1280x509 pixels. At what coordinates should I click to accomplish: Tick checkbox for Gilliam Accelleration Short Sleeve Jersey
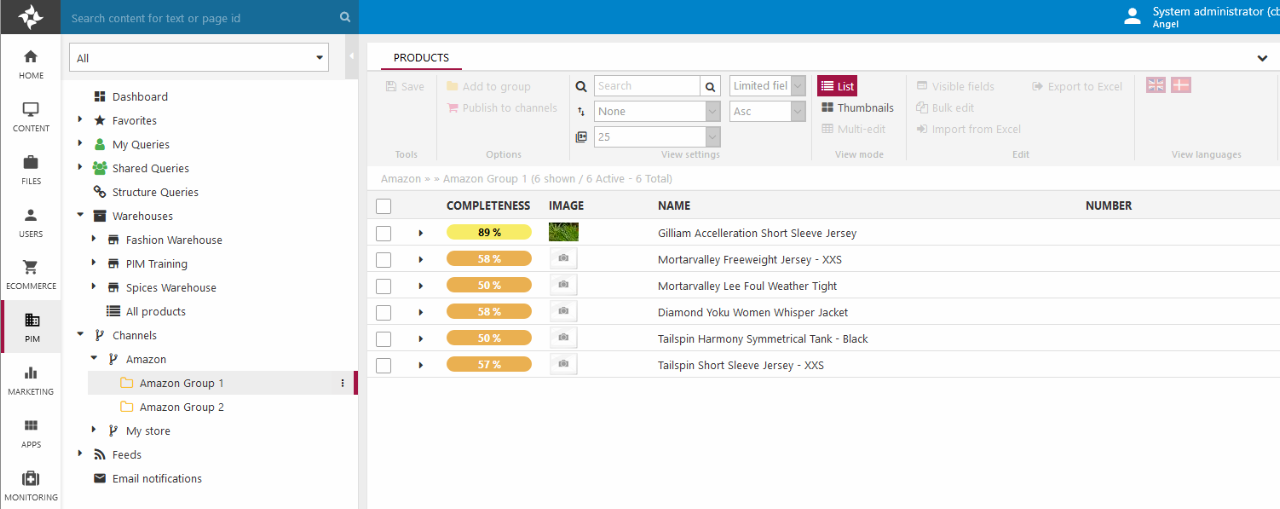point(383,233)
